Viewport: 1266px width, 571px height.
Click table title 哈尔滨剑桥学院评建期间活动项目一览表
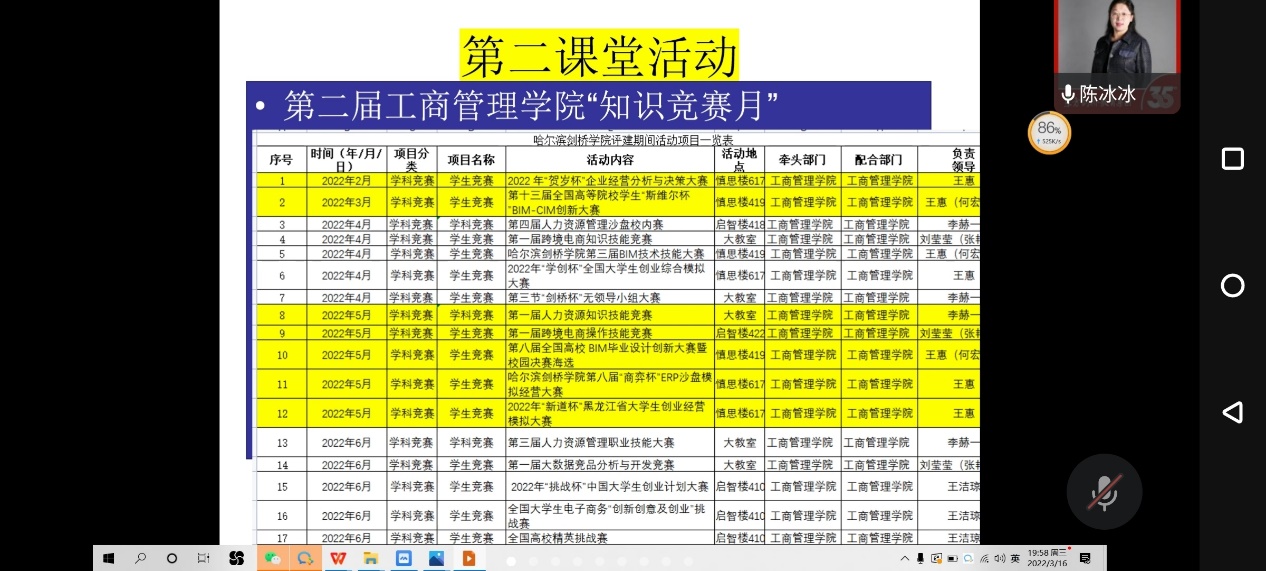coord(633,140)
